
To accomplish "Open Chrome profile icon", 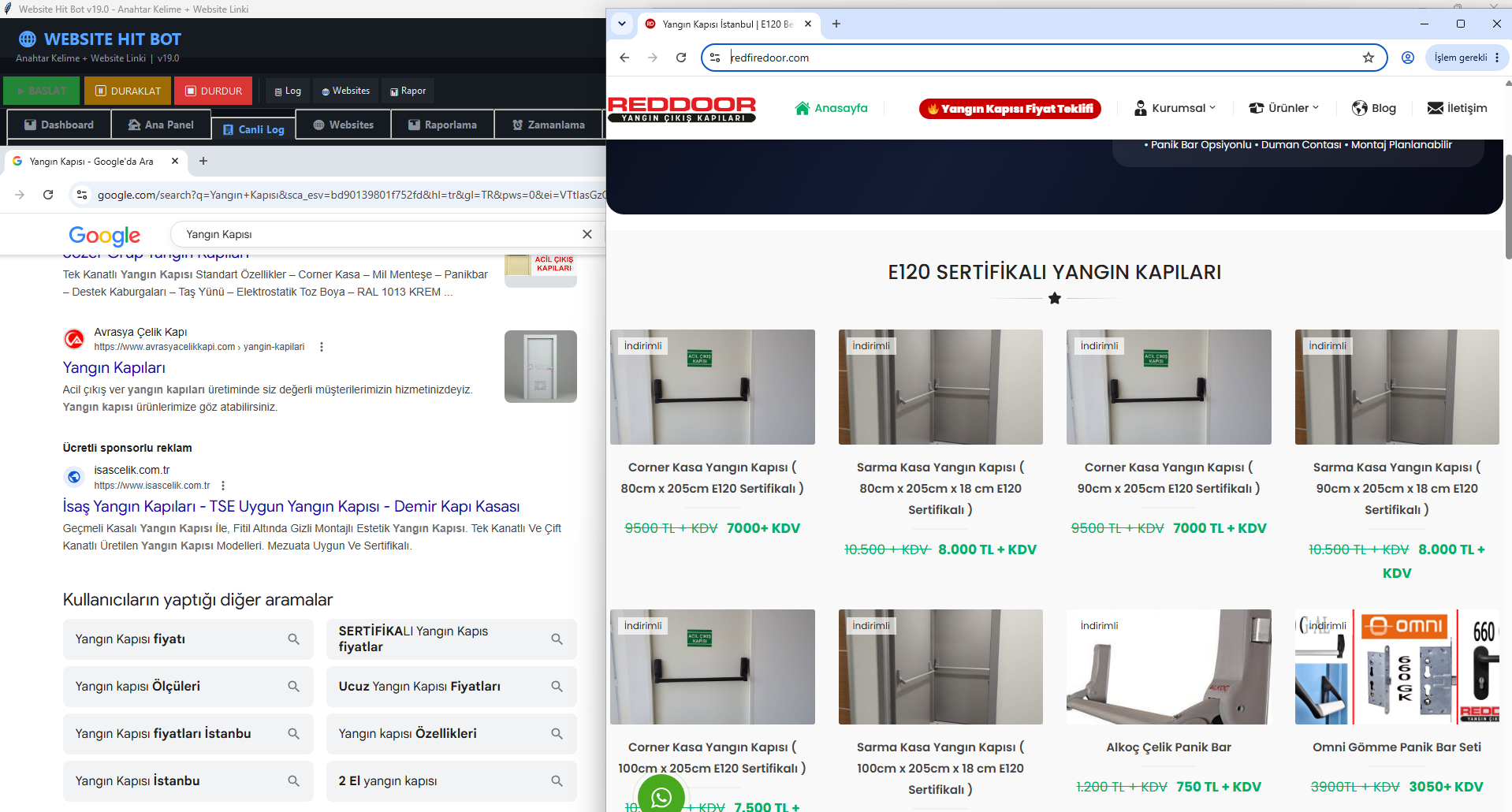I will [x=1408, y=58].
